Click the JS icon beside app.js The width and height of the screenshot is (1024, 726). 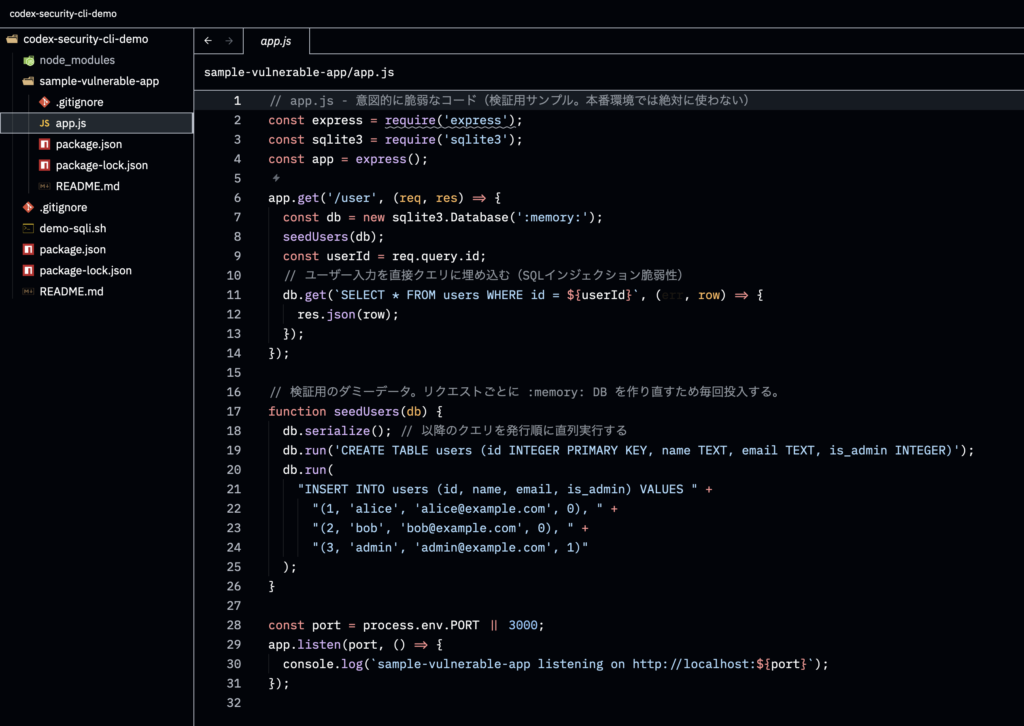tap(44, 123)
